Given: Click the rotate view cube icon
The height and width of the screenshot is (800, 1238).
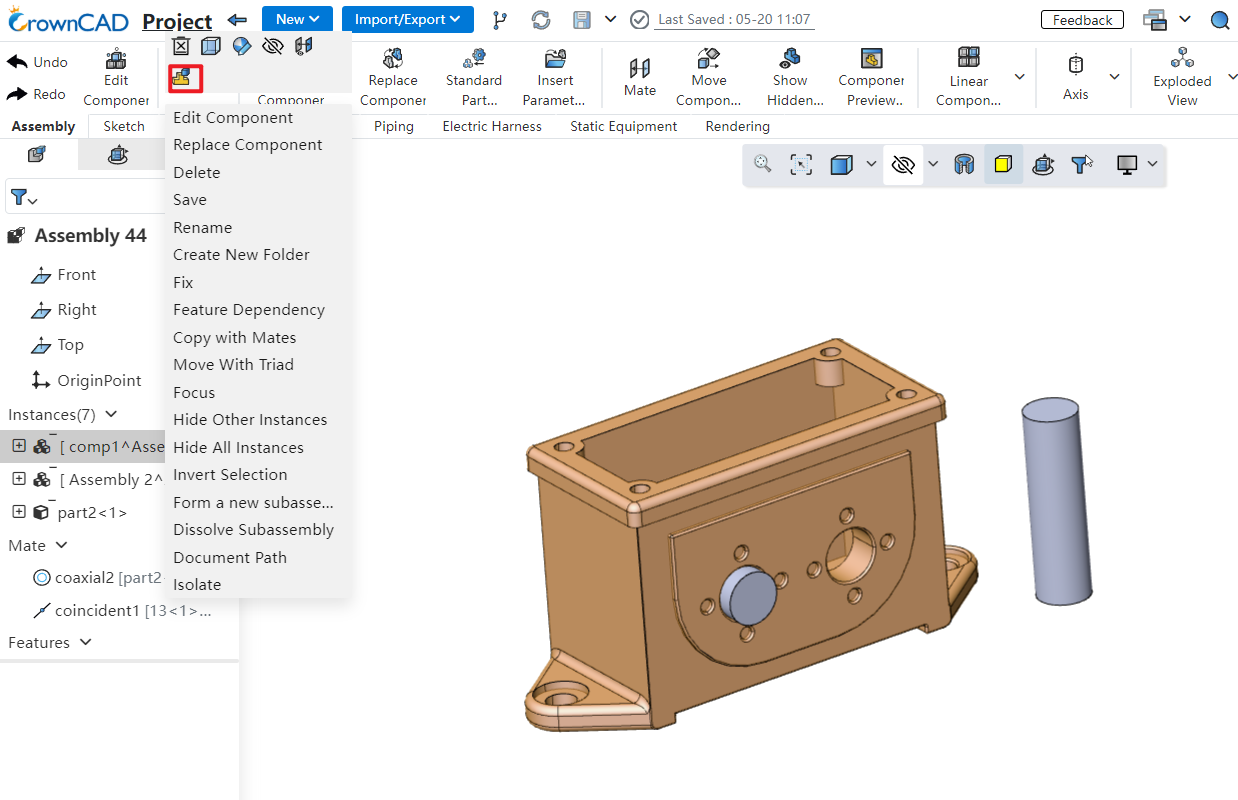Looking at the screenshot, I should (x=1043, y=165).
